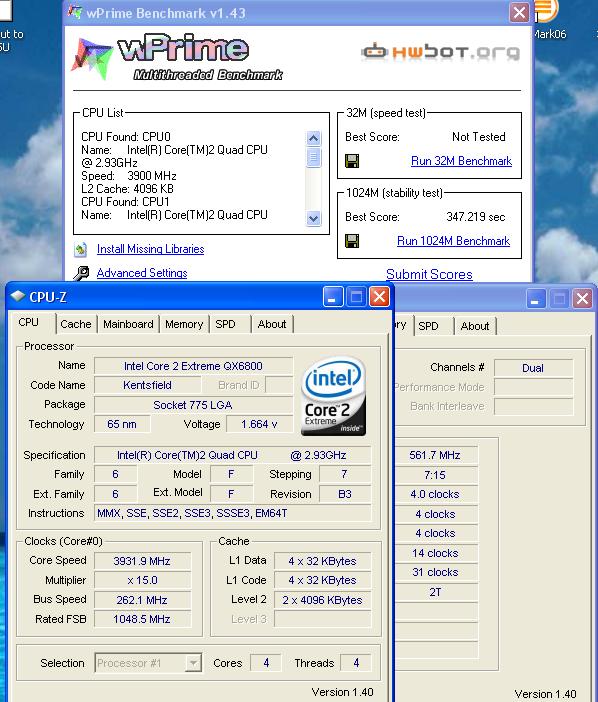Click the CPU List scroll up arrow
Image resolution: width=598 pixels, height=702 pixels.
coord(313,138)
